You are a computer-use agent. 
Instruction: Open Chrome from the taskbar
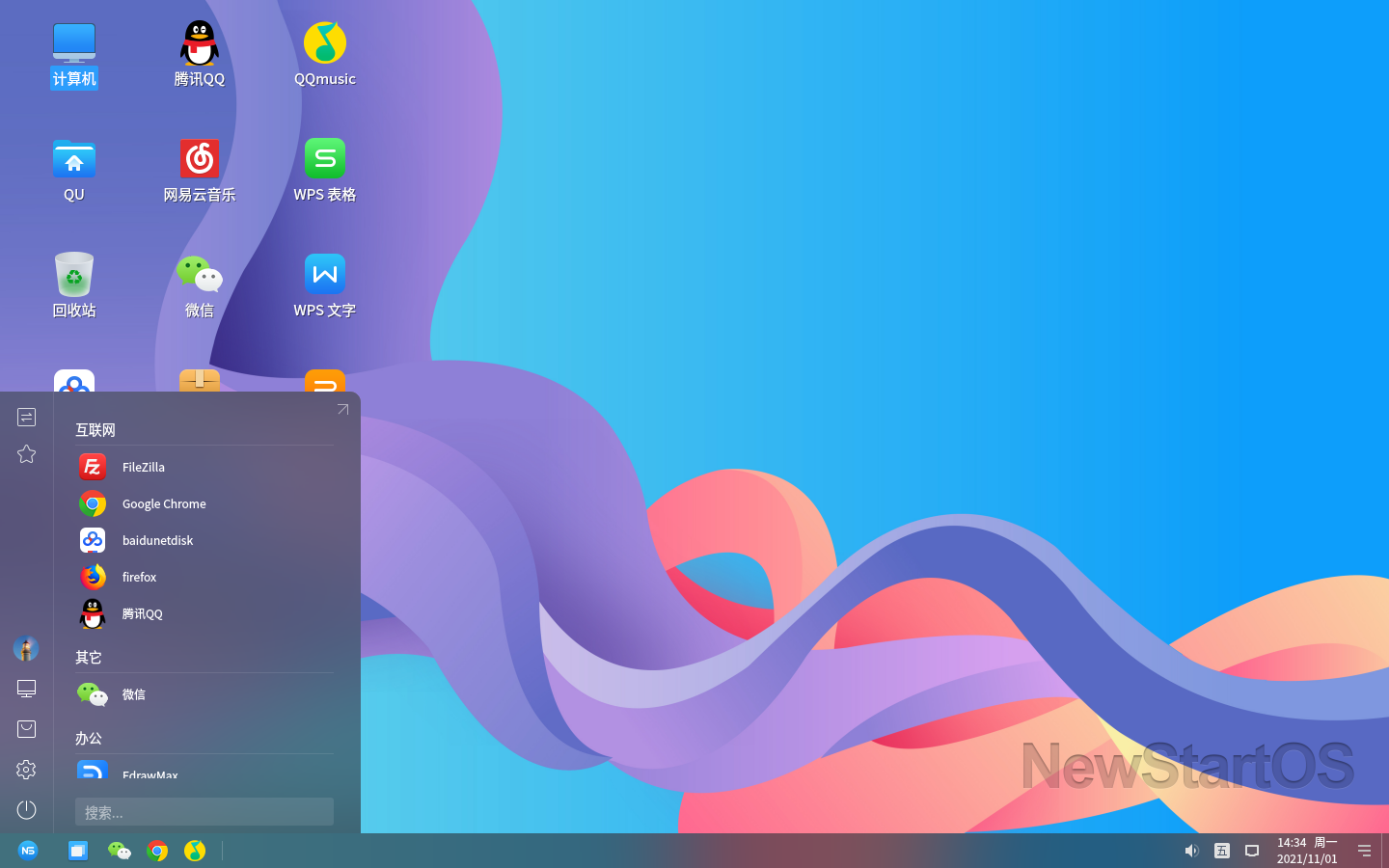coord(157,851)
